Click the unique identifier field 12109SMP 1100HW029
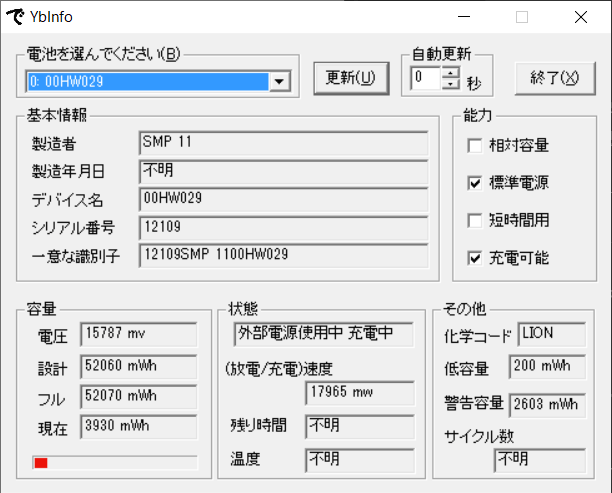This screenshot has height=493, width=612. [283, 256]
